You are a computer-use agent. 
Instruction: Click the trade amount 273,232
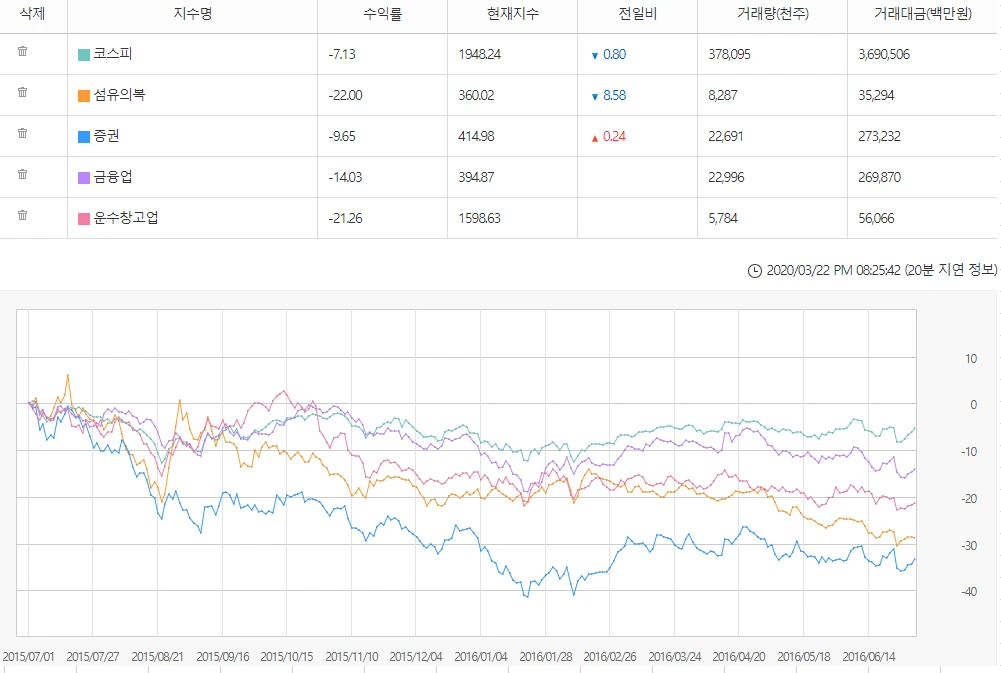(x=880, y=136)
